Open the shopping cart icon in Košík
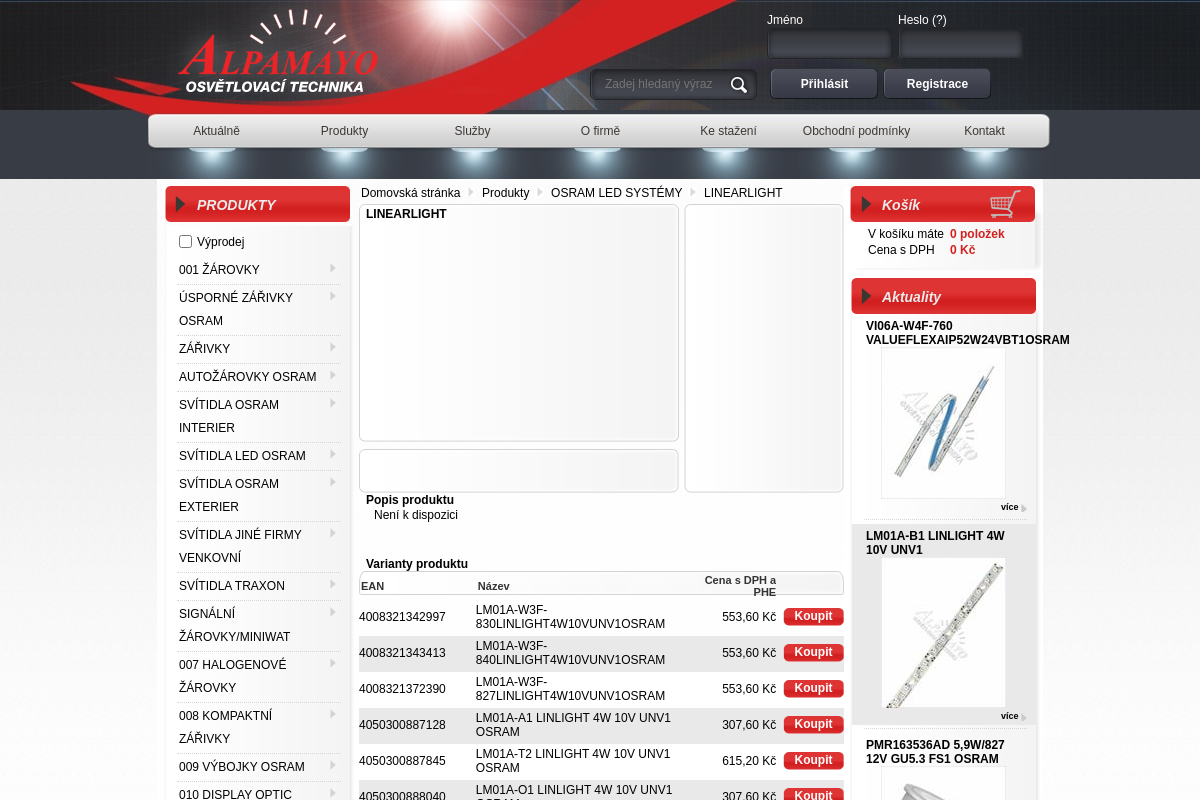 (x=1005, y=204)
